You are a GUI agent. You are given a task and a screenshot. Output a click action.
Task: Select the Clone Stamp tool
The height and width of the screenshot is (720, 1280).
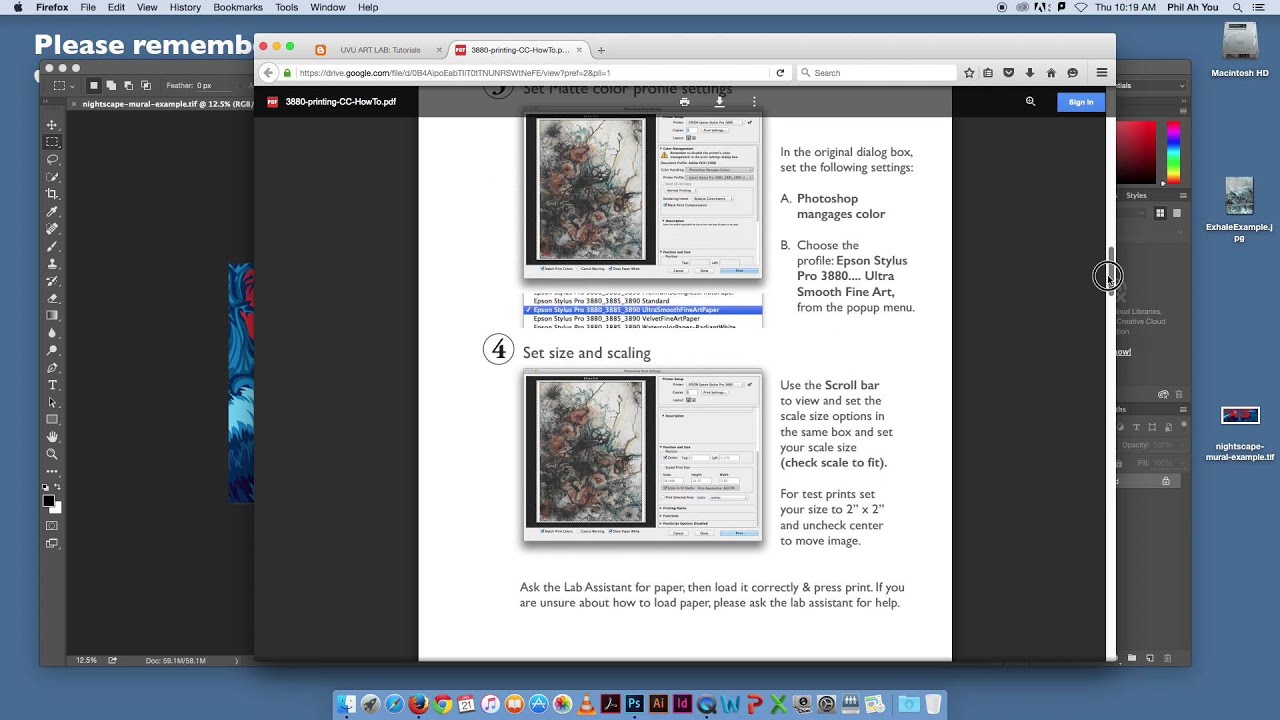point(52,264)
